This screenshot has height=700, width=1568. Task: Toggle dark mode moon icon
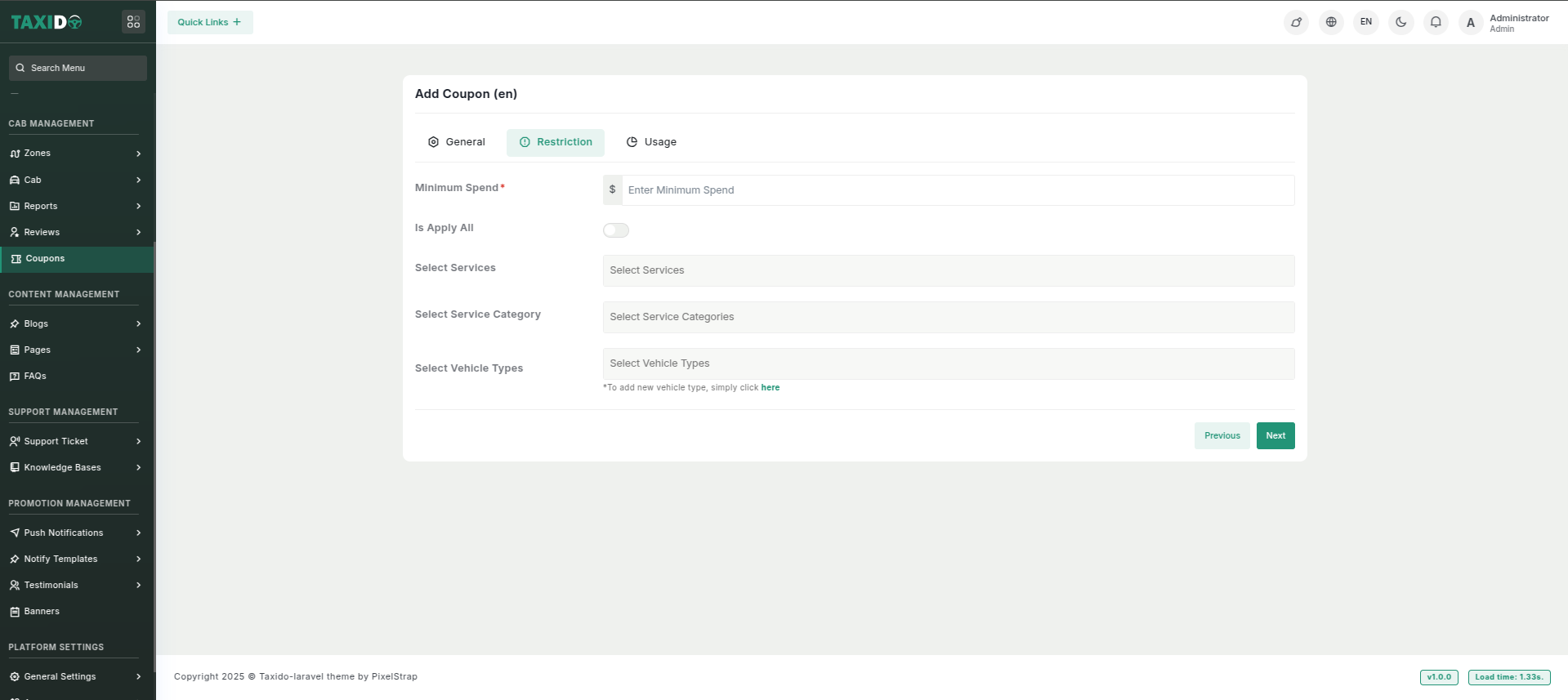pos(1400,22)
